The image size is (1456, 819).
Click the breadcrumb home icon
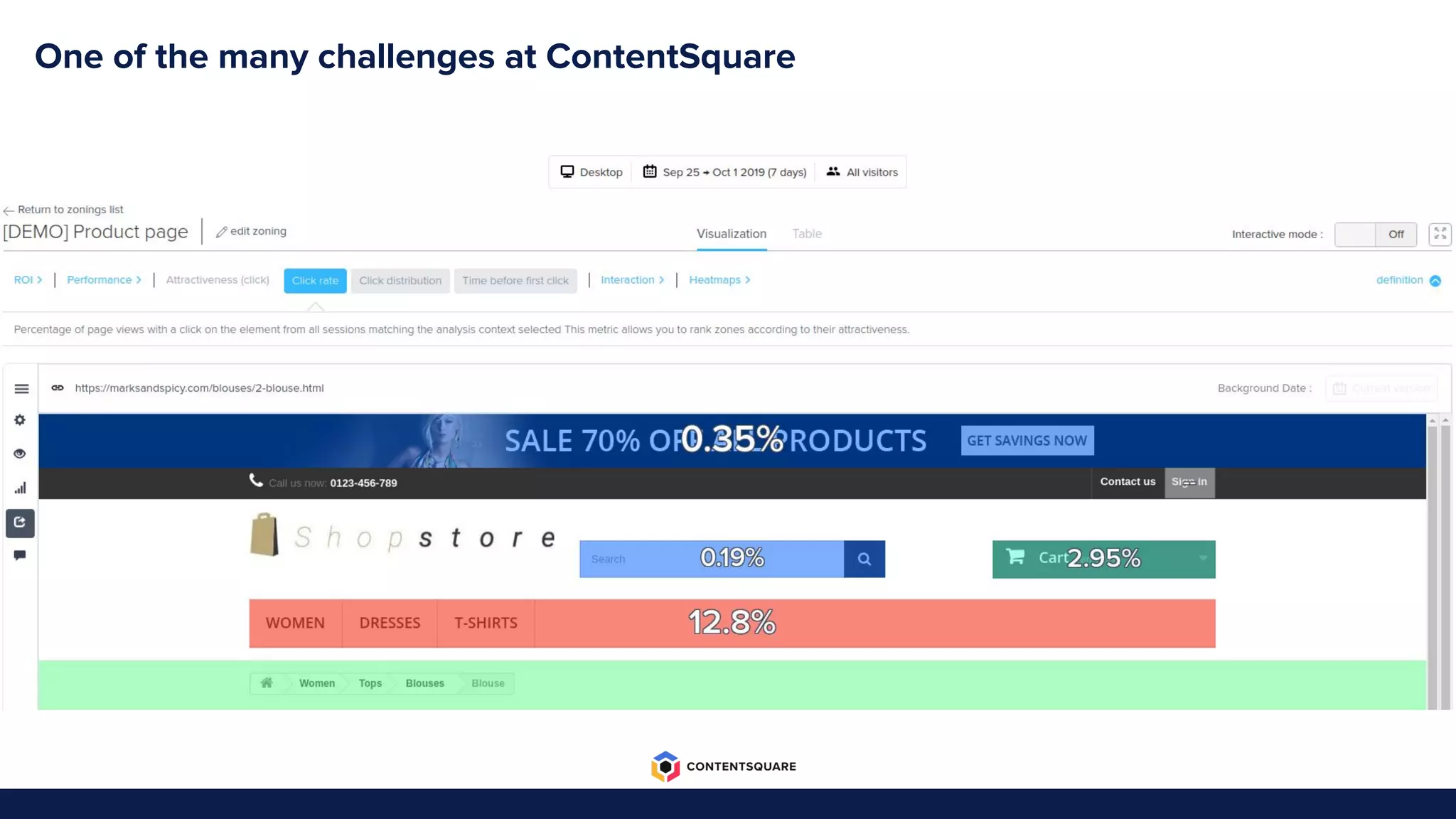pyautogui.click(x=267, y=682)
